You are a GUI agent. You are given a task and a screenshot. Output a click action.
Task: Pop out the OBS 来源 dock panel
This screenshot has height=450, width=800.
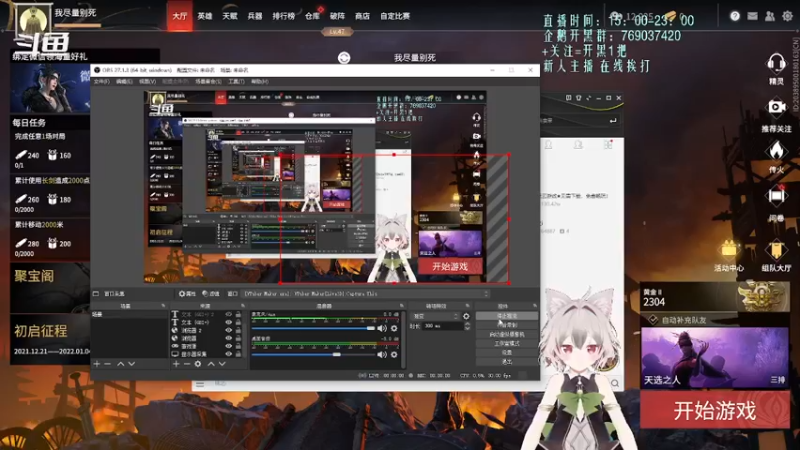point(242,306)
